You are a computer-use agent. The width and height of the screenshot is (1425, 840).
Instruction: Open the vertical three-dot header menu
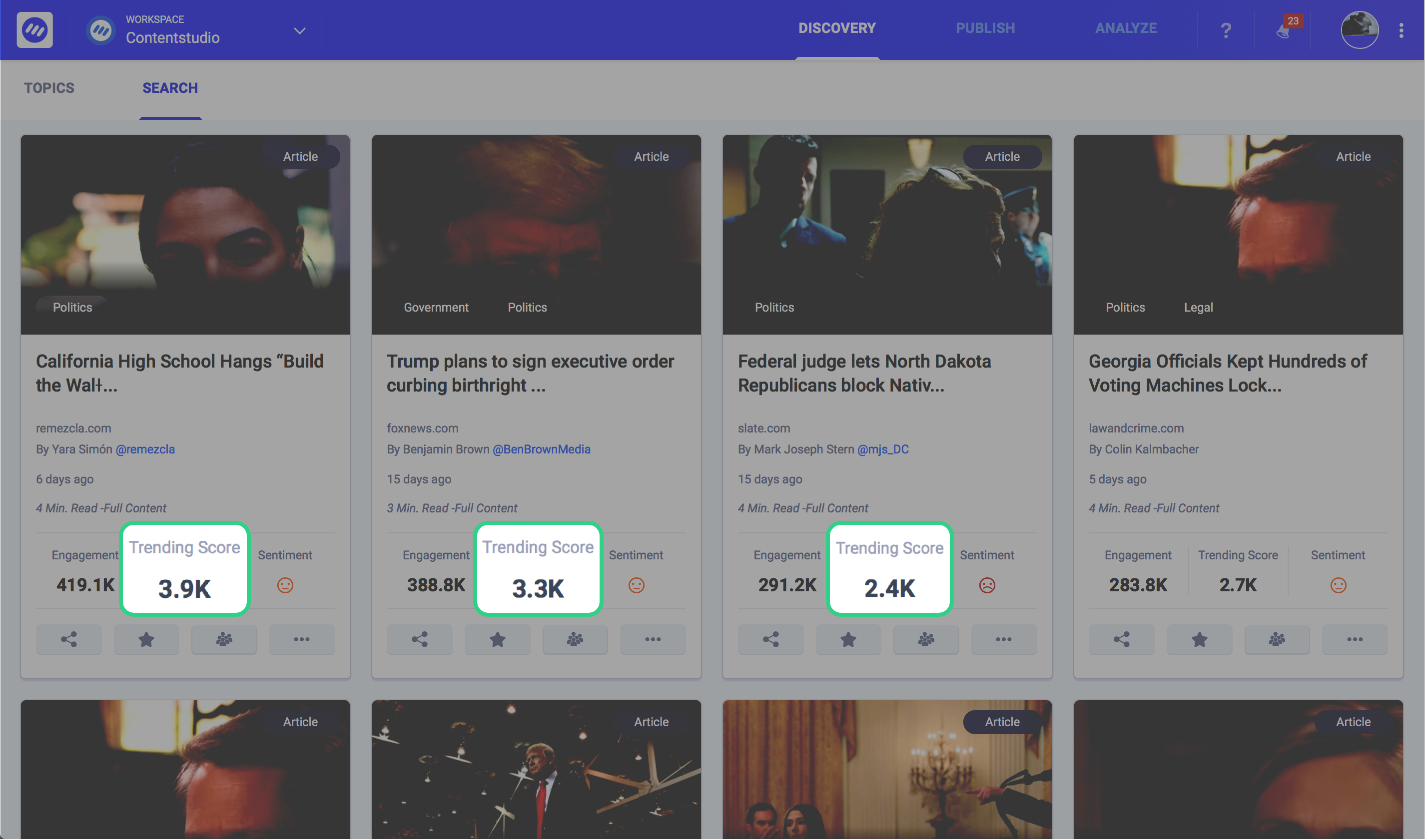(x=1401, y=30)
